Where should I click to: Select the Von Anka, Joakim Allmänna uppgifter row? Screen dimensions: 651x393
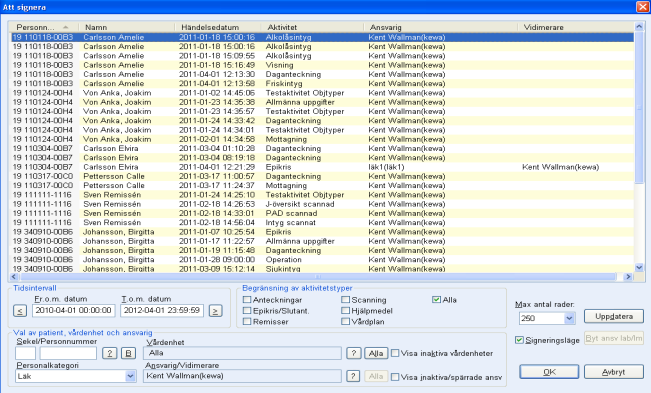[x=322, y=102]
